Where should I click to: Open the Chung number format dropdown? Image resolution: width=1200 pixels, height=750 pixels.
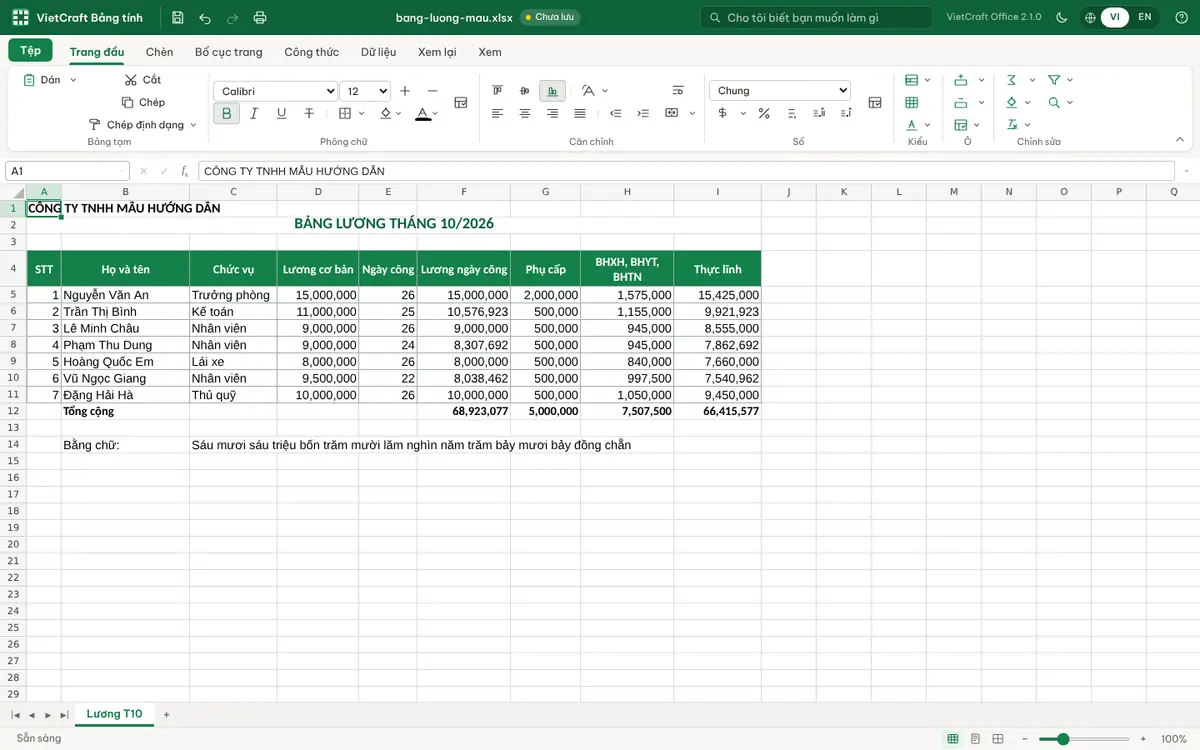[x=780, y=91]
